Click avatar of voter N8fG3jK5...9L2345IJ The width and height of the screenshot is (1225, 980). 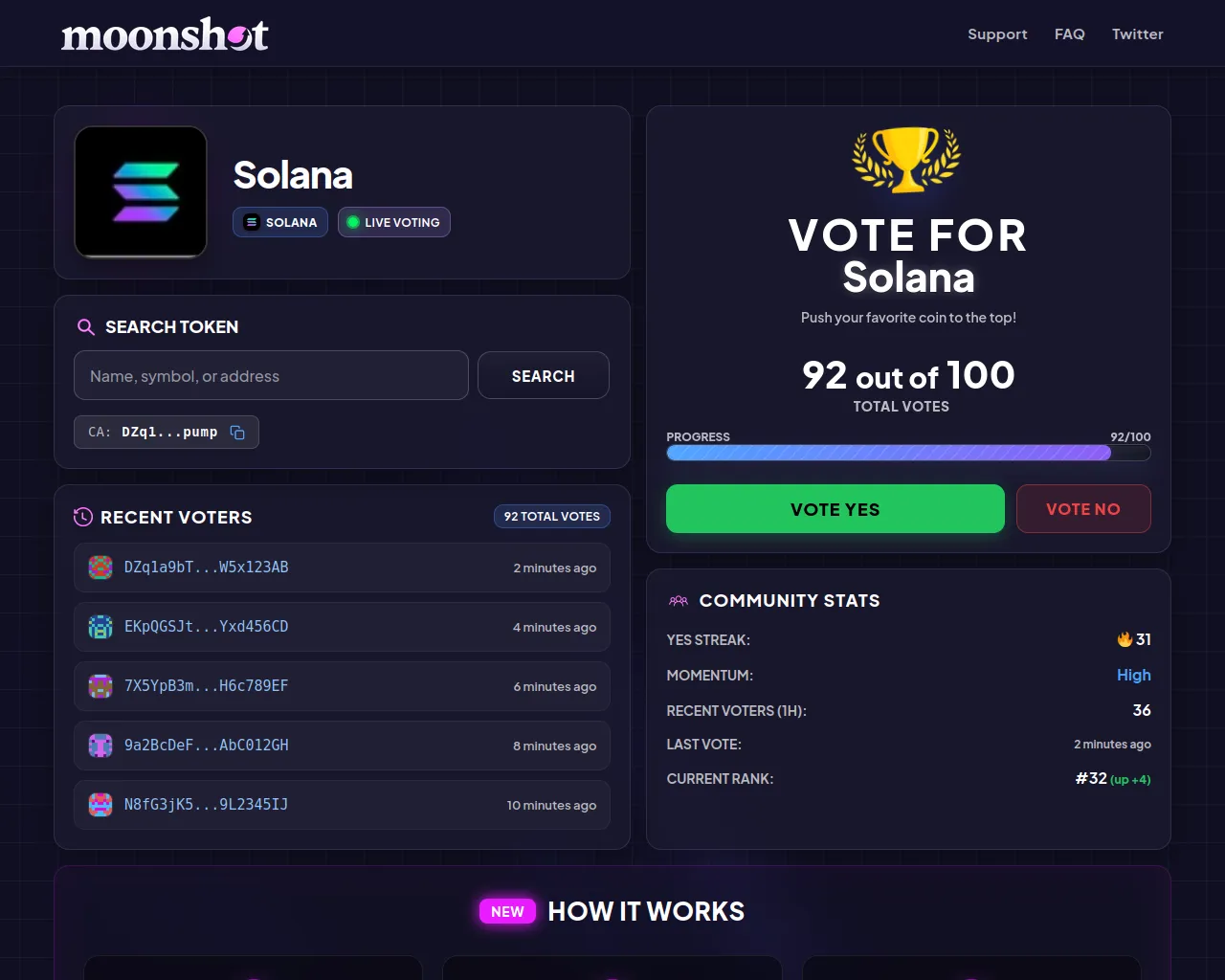[x=100, y=805]
